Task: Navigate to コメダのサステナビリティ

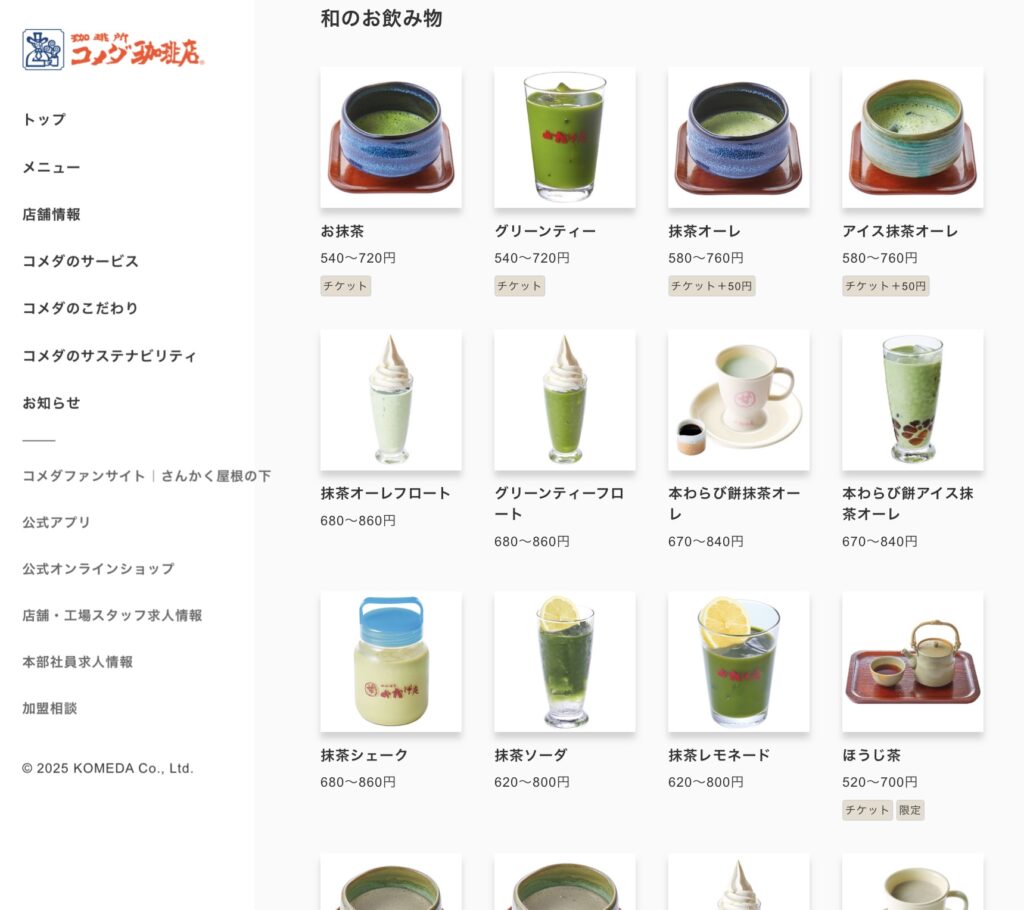Action: [x=109, y=355]
